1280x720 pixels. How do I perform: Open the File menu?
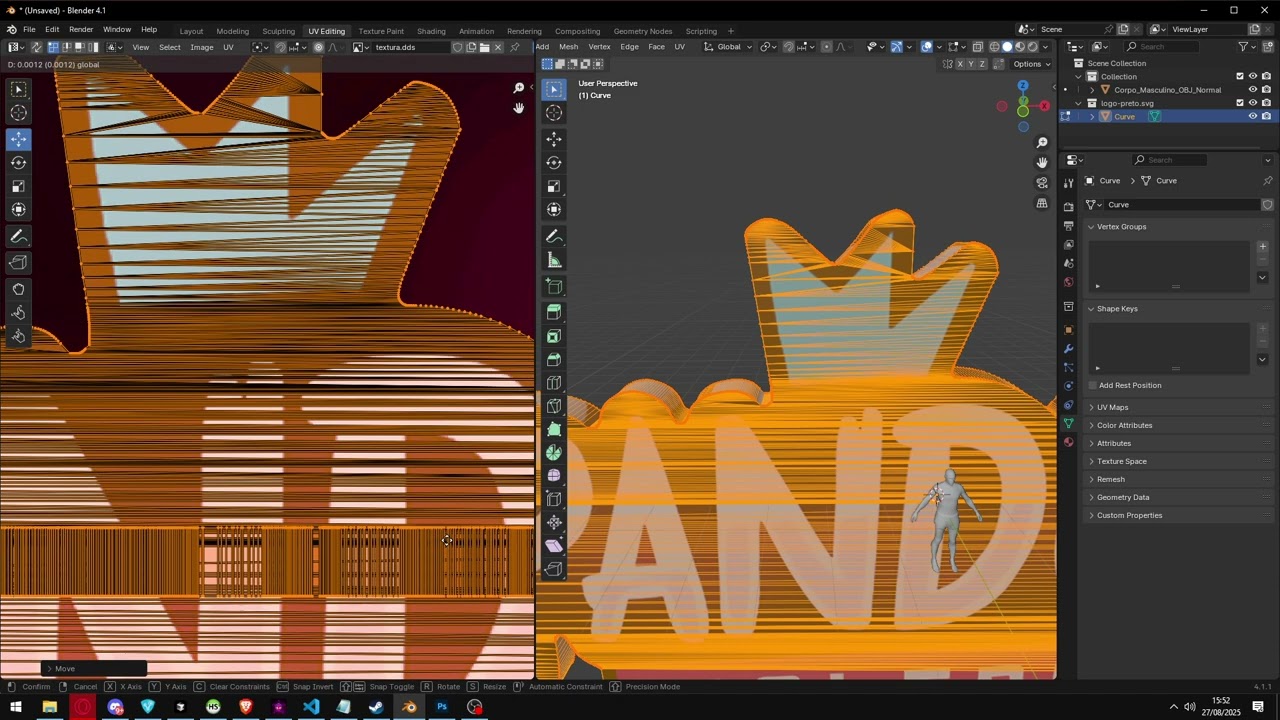pyautogui.click(x=29, y=30)
